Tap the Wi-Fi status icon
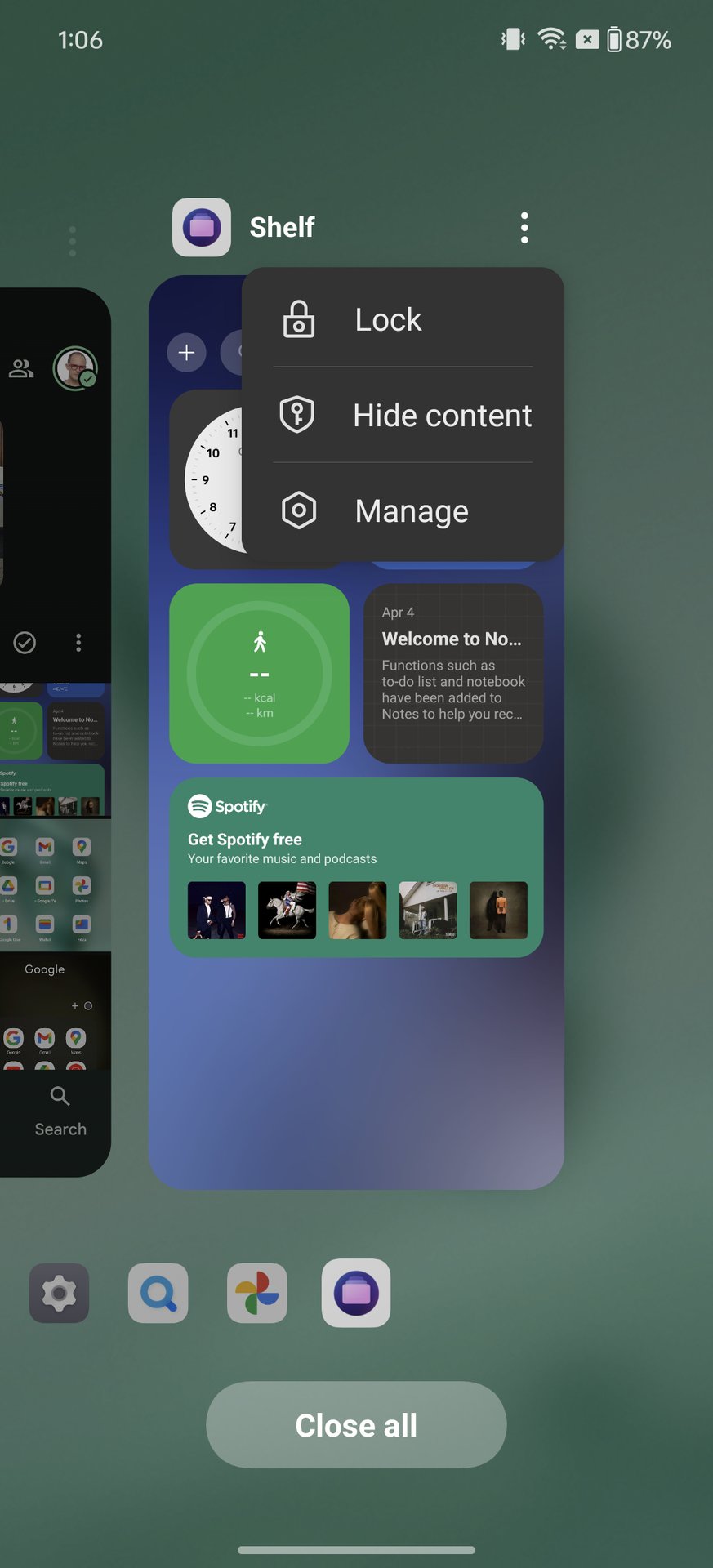 pos(552,39)
